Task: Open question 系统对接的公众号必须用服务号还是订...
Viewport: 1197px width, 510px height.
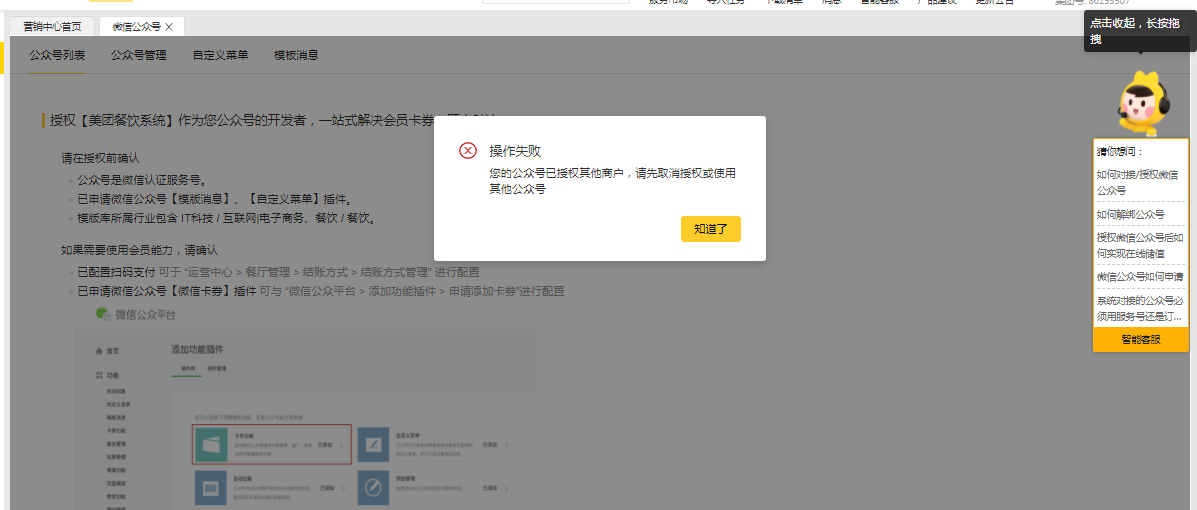Action: (1140, 308)
